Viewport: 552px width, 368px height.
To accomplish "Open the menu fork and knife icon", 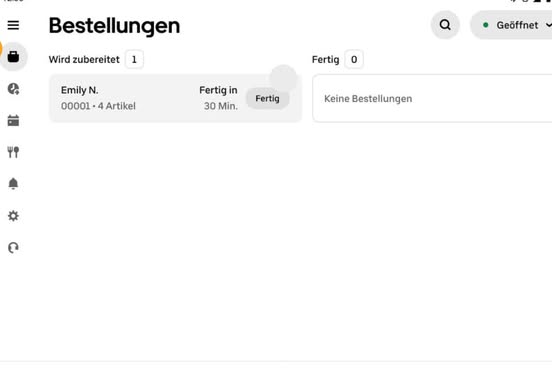I will coord(13,152).
